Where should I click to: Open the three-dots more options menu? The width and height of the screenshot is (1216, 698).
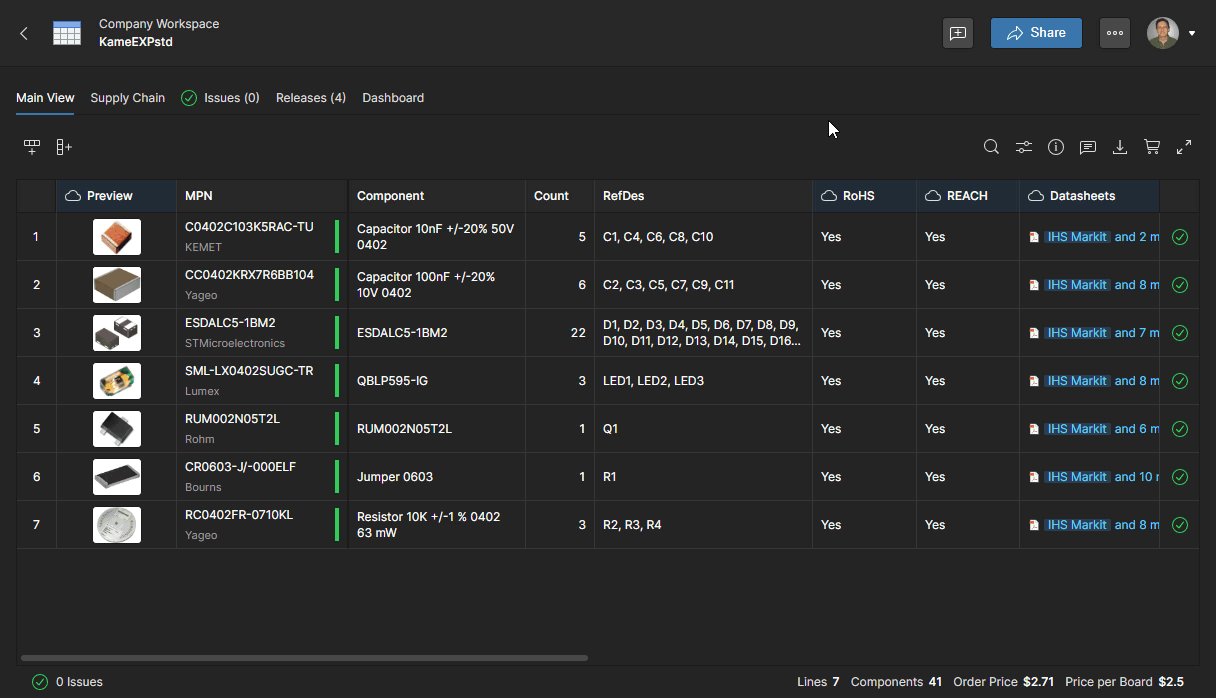pos(1115,33)
